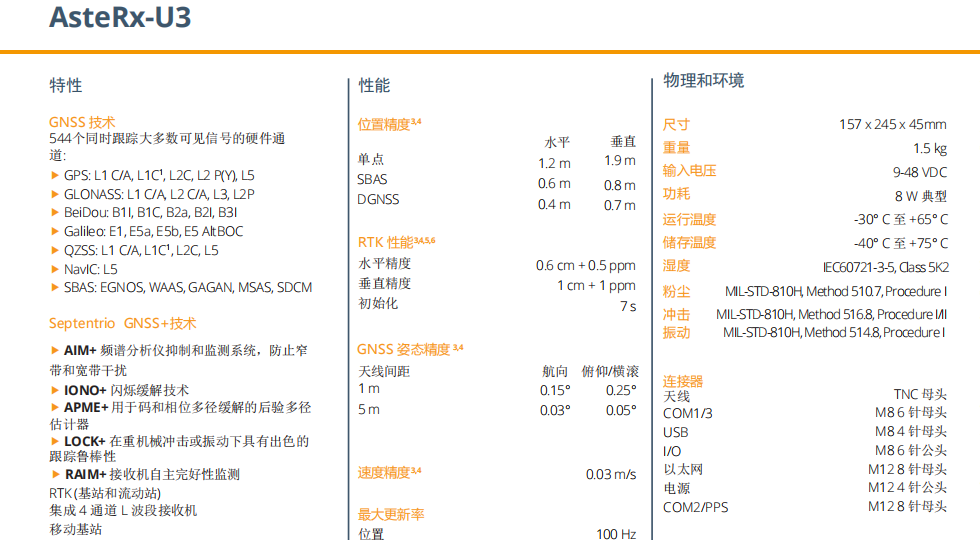Click the GNSS 姿态精度 subheading
The height and width of the screenshot is (540, 980).
[x=410, y=349]
